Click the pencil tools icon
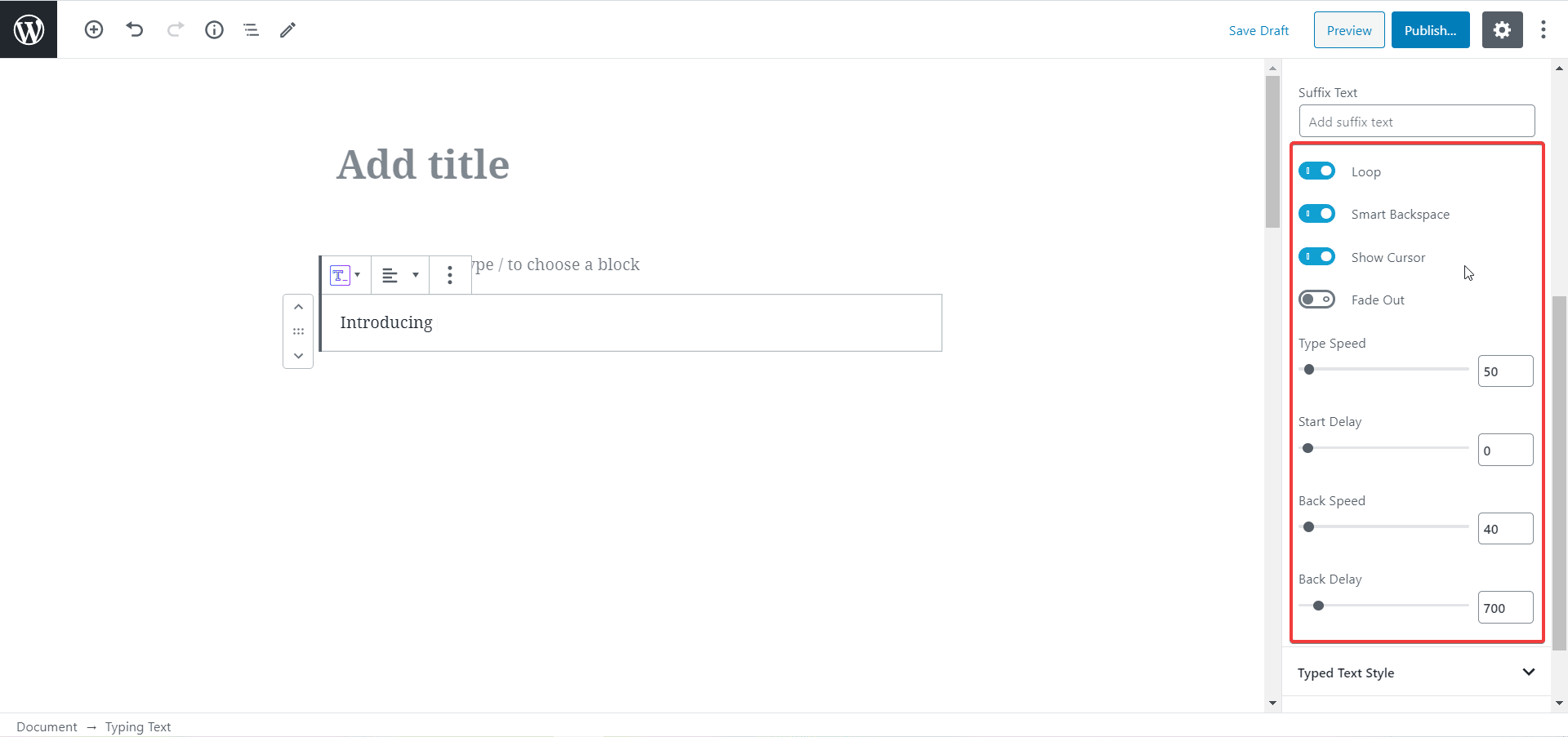1568x737 pixels. tap(287, 30)
